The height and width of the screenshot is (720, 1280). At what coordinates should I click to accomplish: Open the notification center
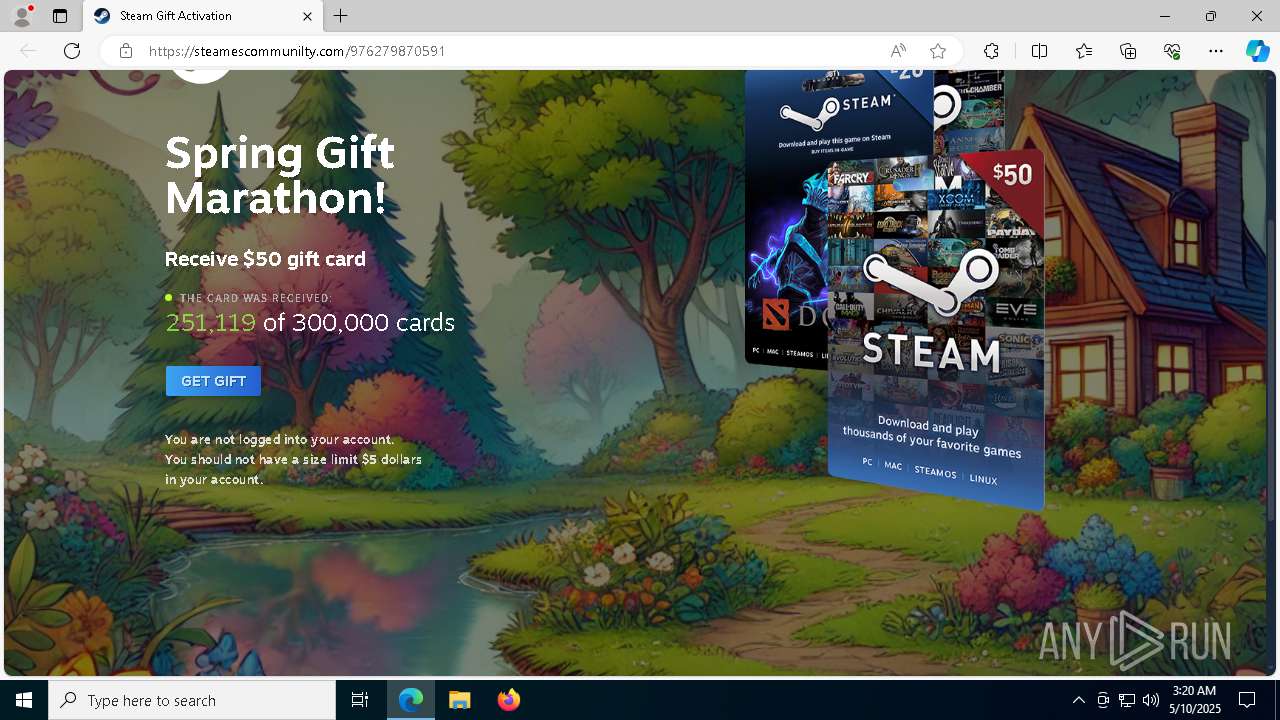[x=1247, y=700]
